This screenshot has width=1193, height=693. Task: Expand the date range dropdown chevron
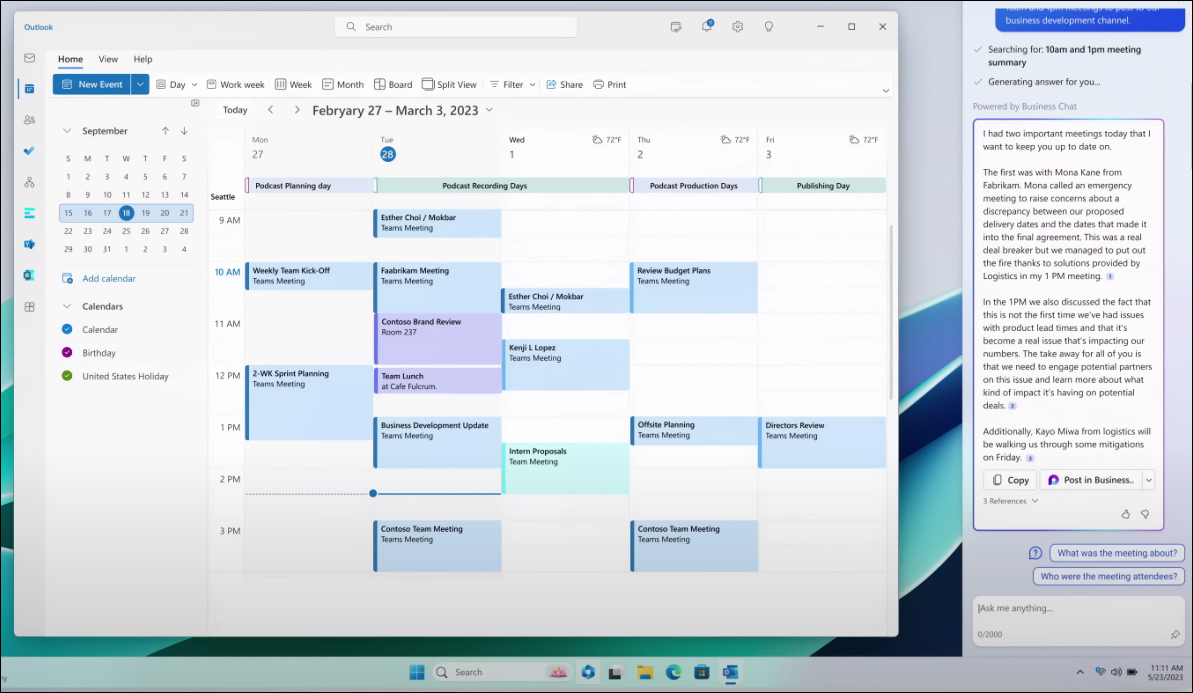point(489,110)
